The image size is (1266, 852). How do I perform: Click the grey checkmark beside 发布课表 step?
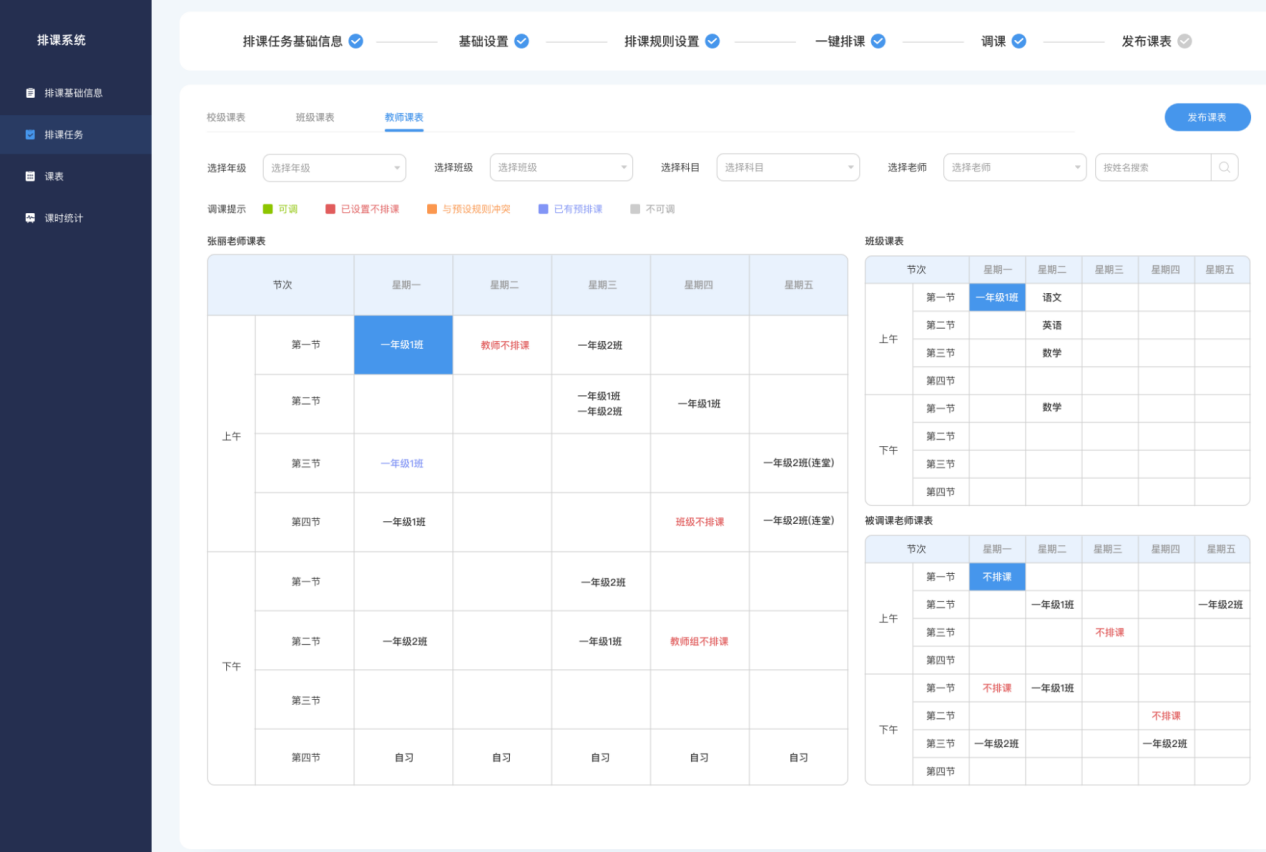pyautogui.click(x=1184, y=42)
